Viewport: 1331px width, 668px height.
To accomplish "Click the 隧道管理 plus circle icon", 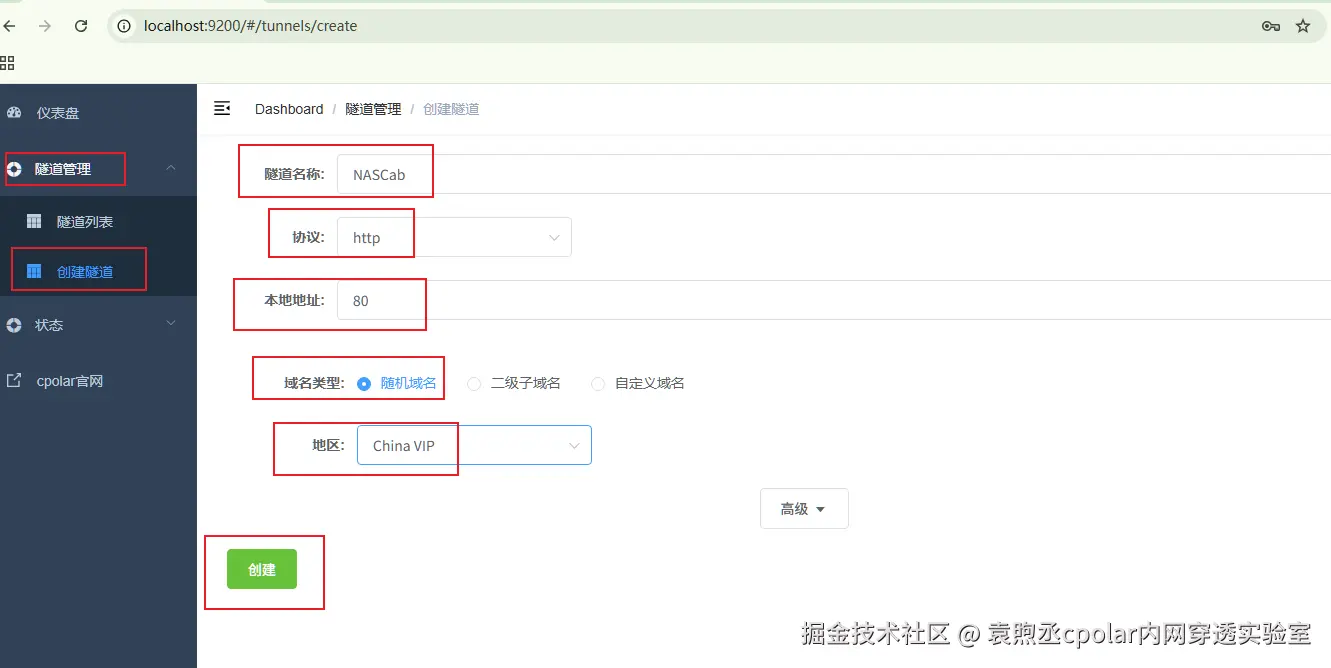I will click(x=14, y=169).
